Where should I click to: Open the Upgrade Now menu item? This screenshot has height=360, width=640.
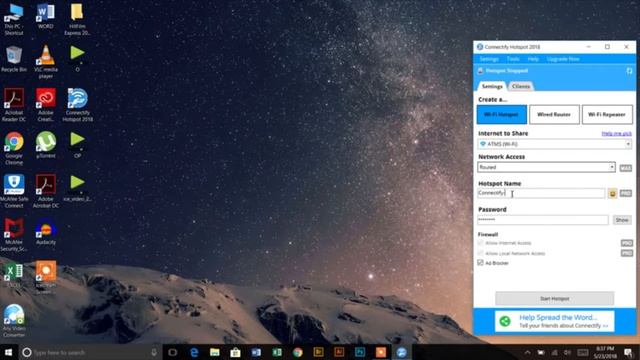coord(563,59)
